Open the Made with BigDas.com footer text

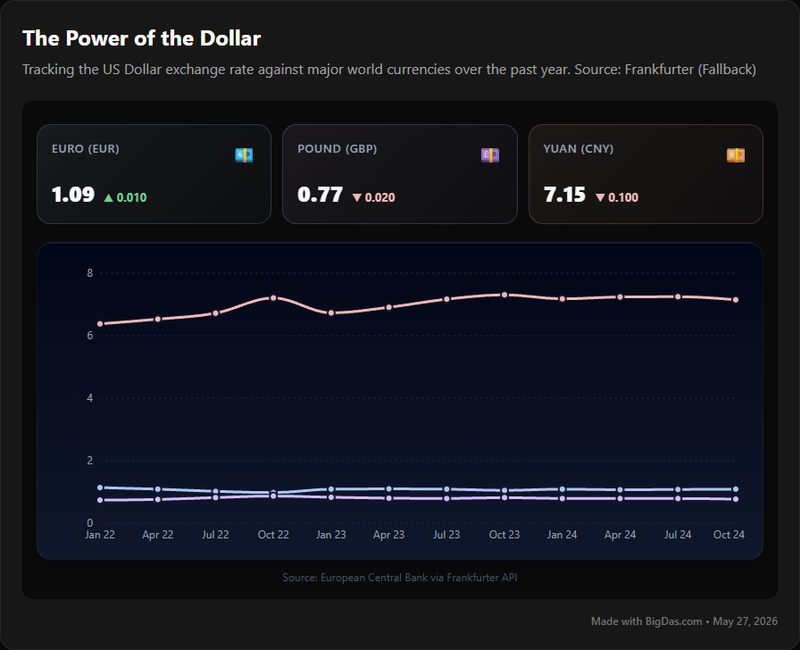pos(684,621)
